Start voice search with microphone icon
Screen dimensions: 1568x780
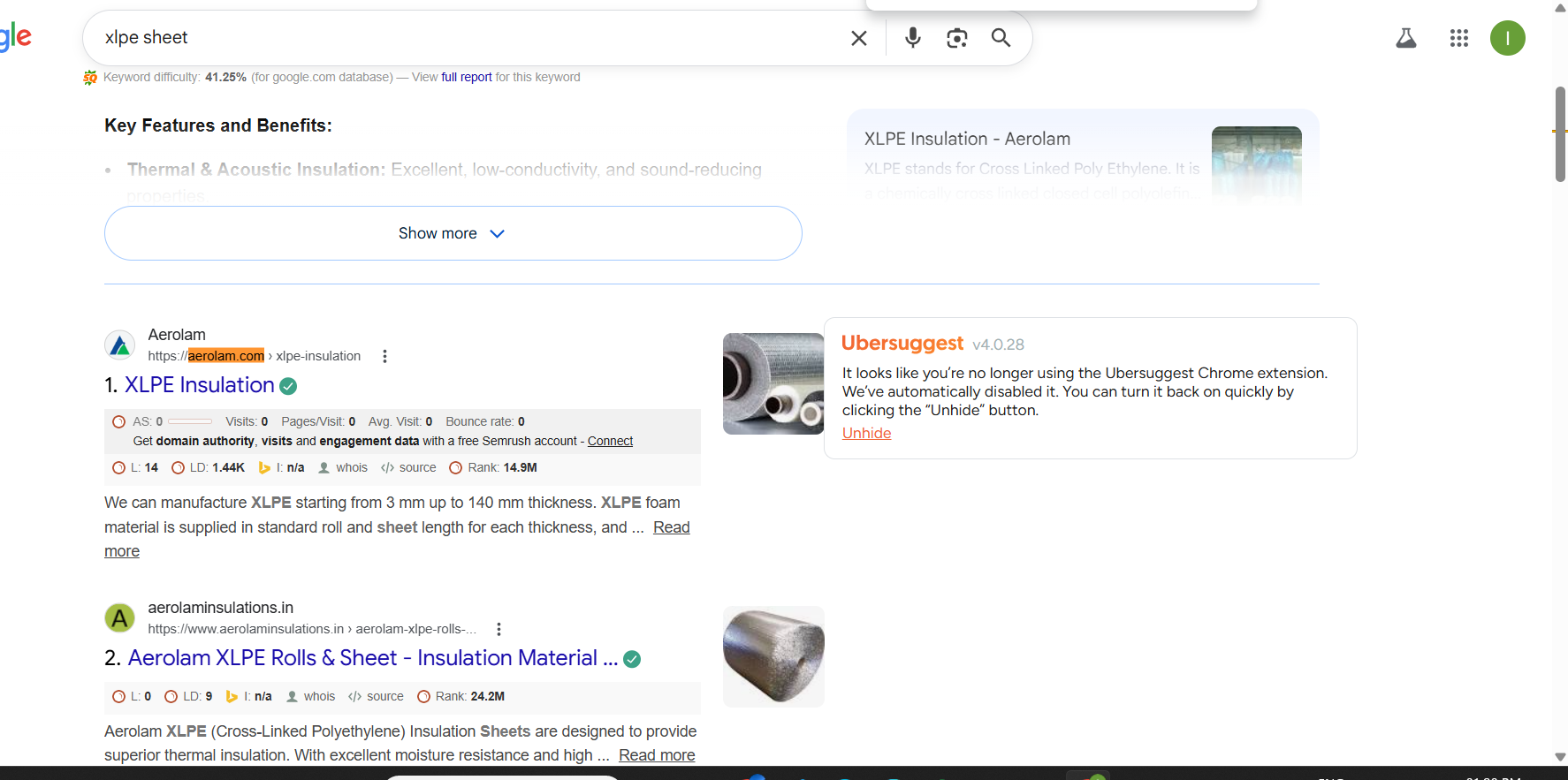click(913, 38)
